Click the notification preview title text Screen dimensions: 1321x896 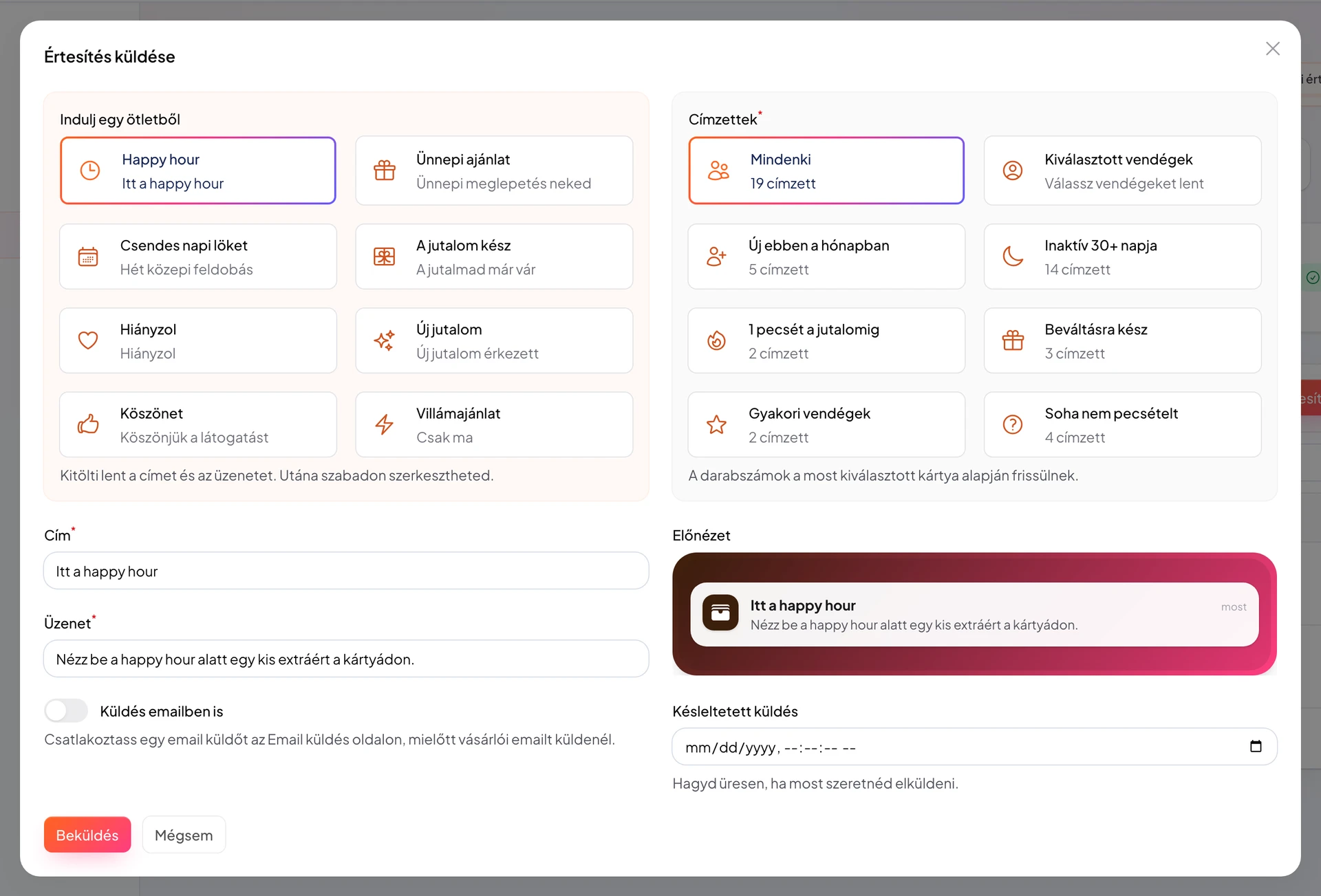click(803, 605)
